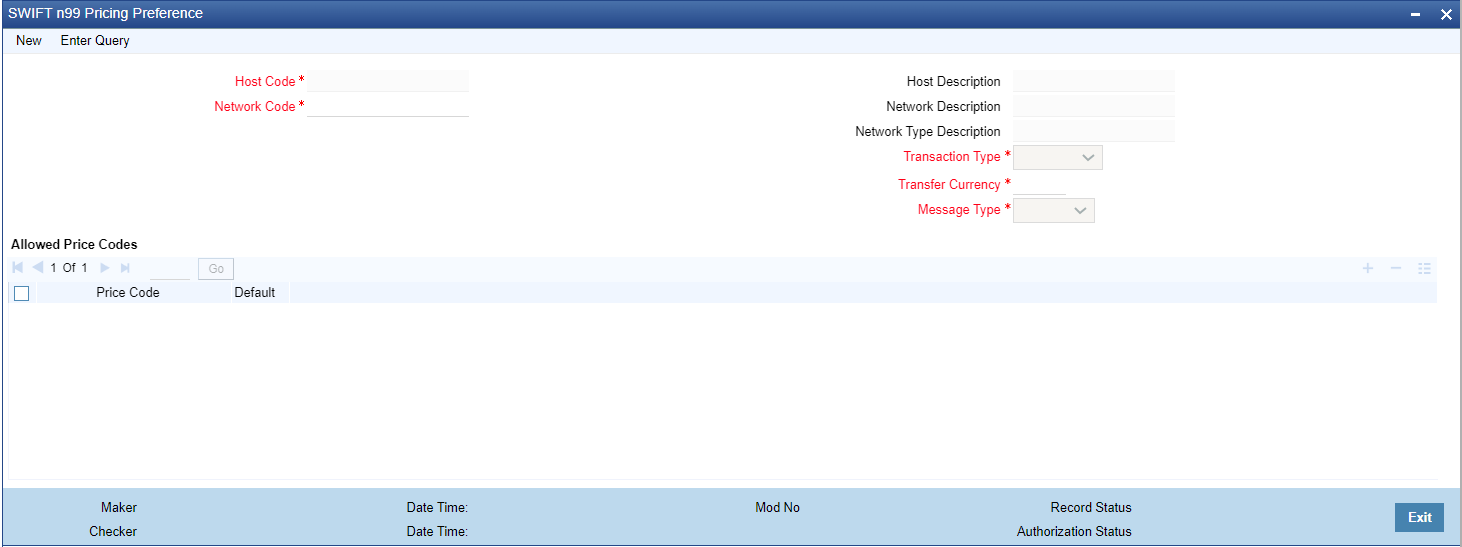Click the Maker label
The height and width of the screenshot is (547, 1462).
coord(119,508)
